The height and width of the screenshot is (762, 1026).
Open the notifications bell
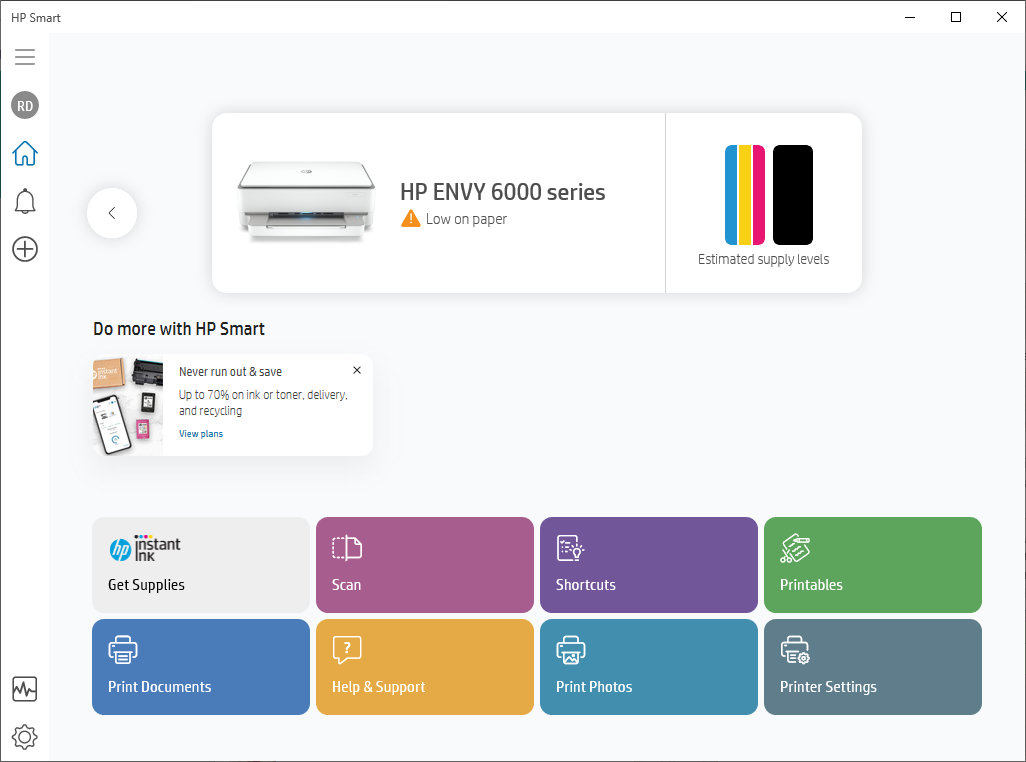point(25,201)
